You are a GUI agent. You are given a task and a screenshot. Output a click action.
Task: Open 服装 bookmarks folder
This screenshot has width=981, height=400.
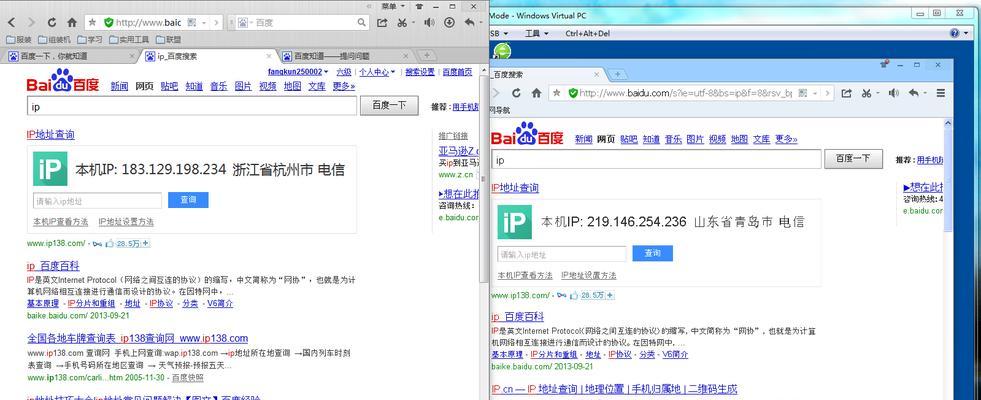point(19,39)
